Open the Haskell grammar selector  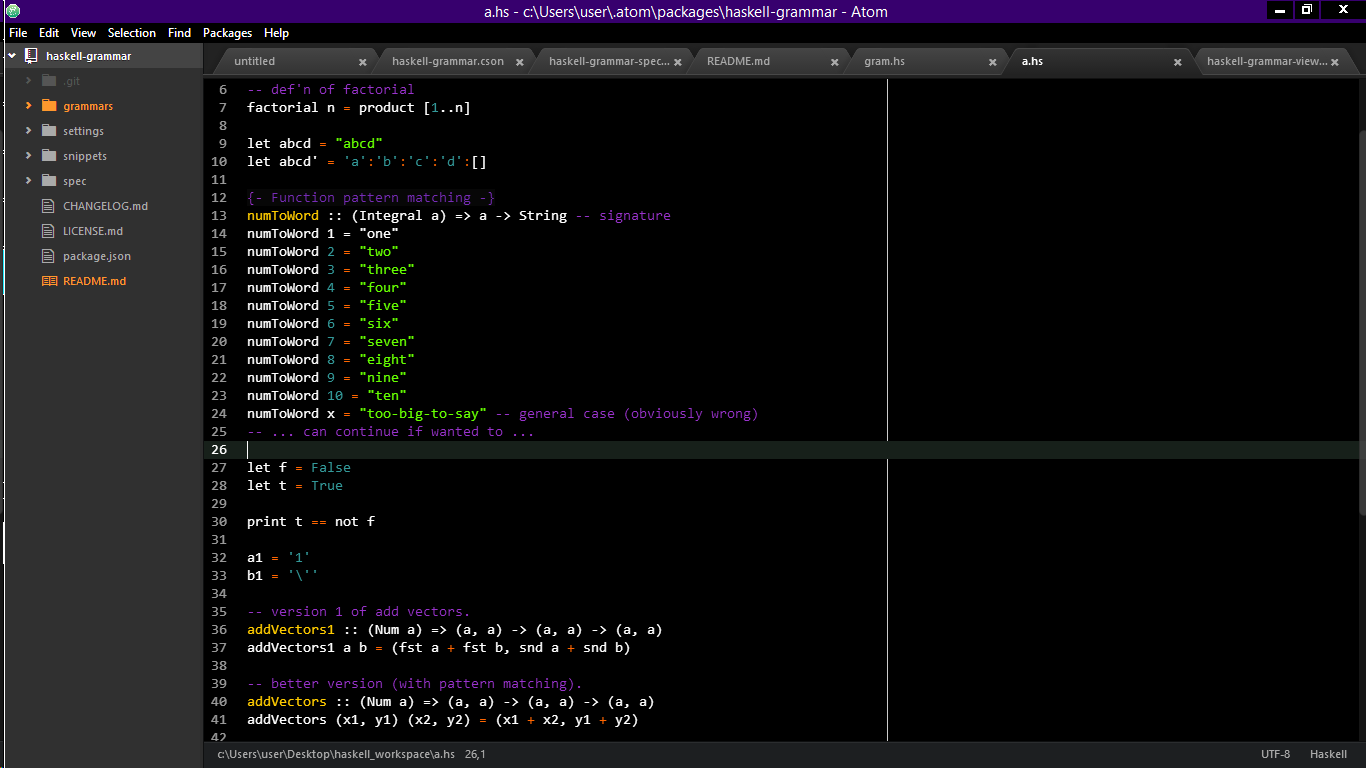(x=1328, y=754)
